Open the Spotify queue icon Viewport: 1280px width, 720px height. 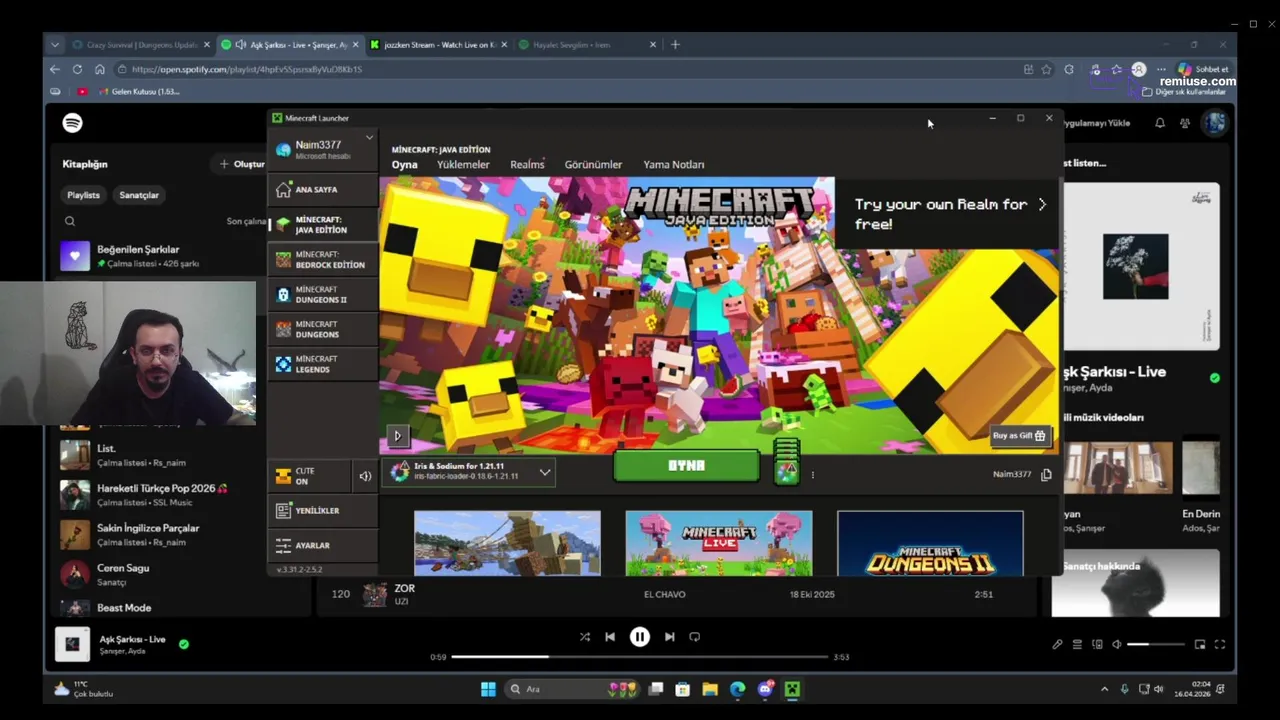pos(1077,644)
